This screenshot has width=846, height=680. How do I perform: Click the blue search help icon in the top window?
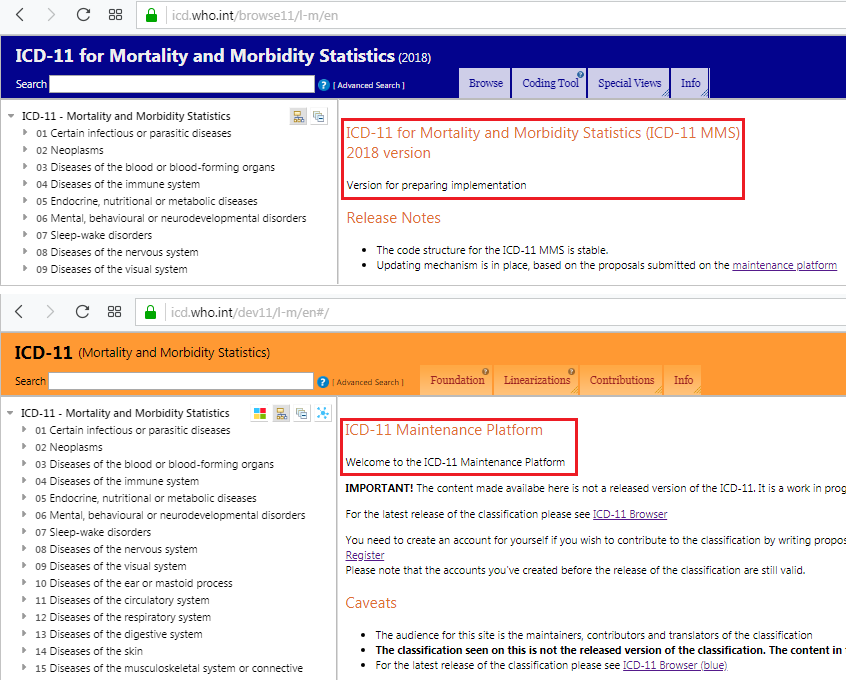point(324,85)
